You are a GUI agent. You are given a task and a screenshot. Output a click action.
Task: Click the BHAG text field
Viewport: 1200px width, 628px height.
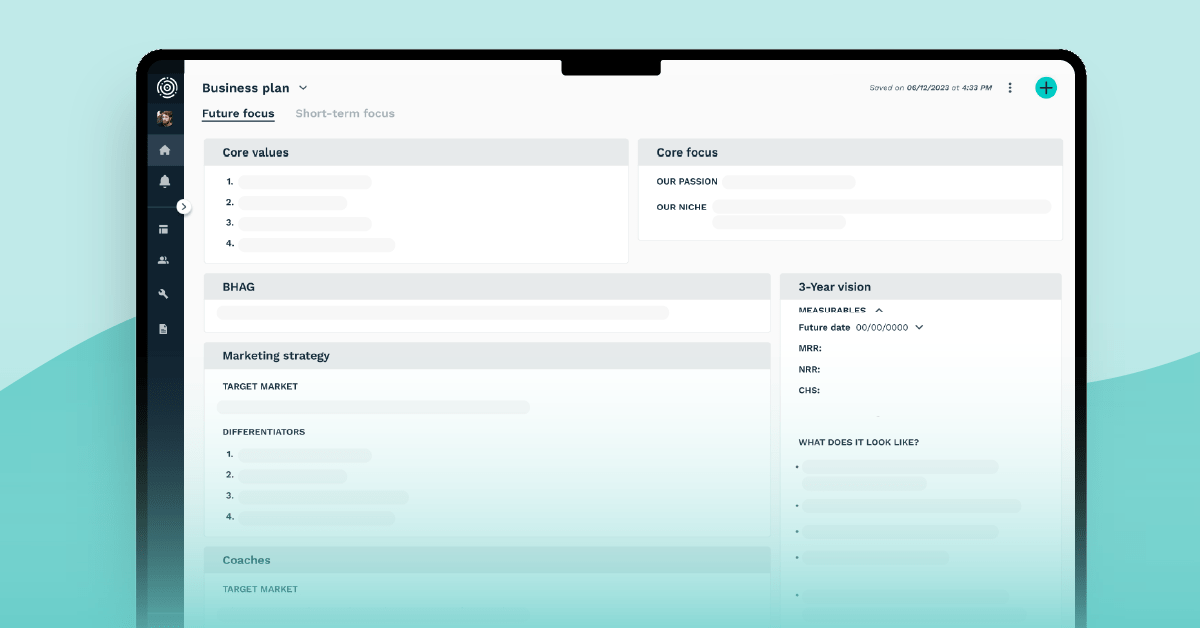pyautogui.click(x=442, y=313)
